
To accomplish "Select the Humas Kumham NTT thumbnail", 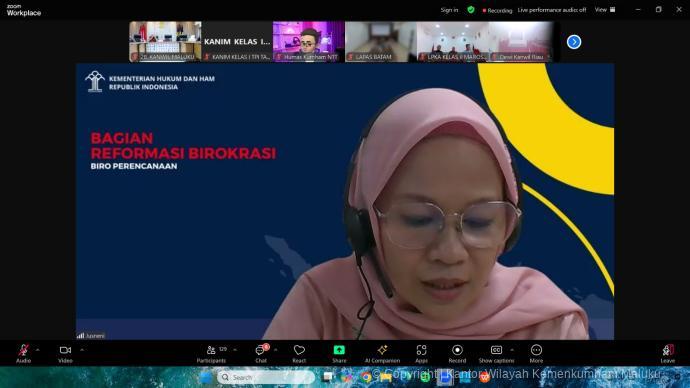I will [308, 41].
